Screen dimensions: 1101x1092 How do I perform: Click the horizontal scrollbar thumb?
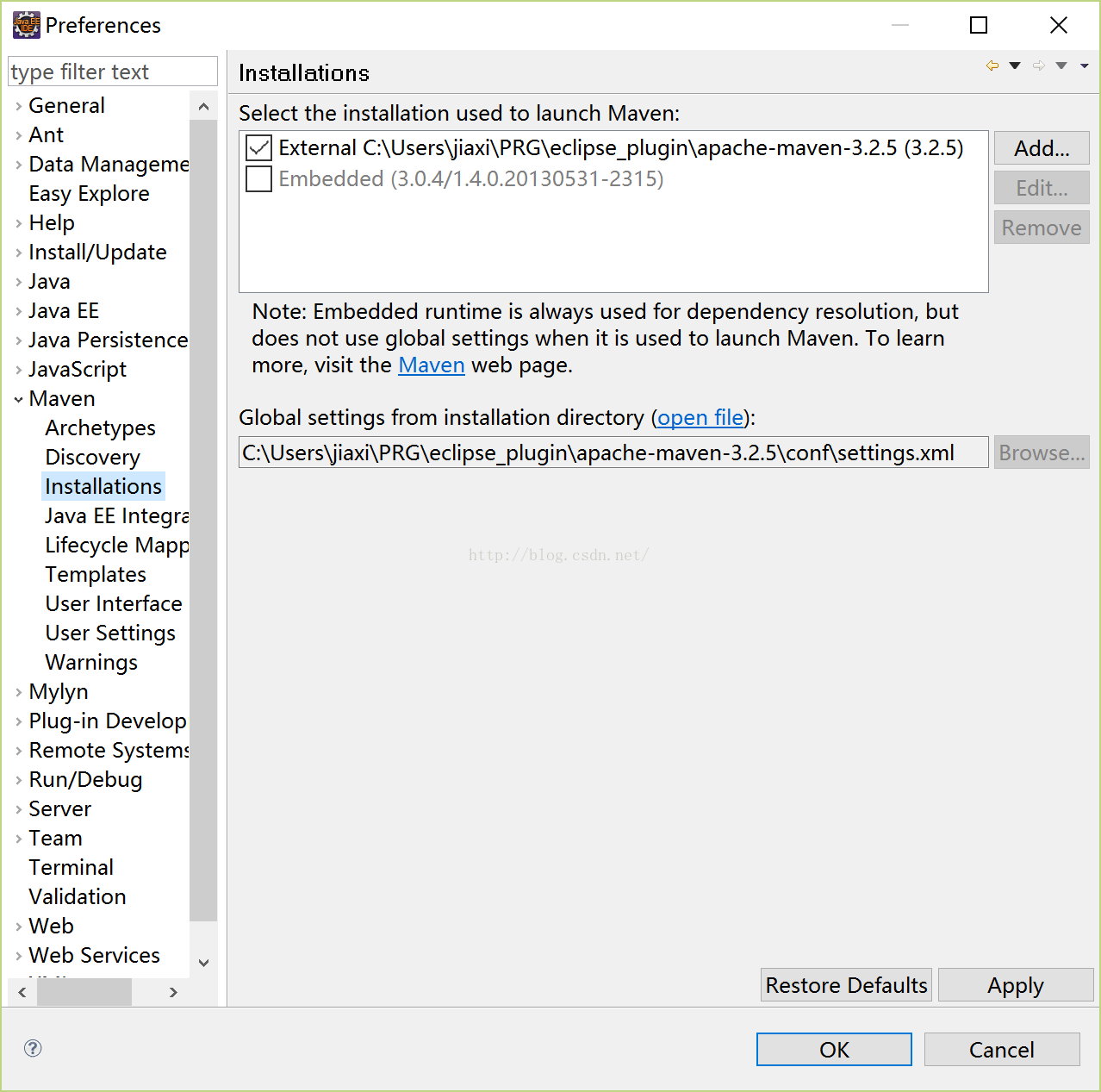pos(84,992)
